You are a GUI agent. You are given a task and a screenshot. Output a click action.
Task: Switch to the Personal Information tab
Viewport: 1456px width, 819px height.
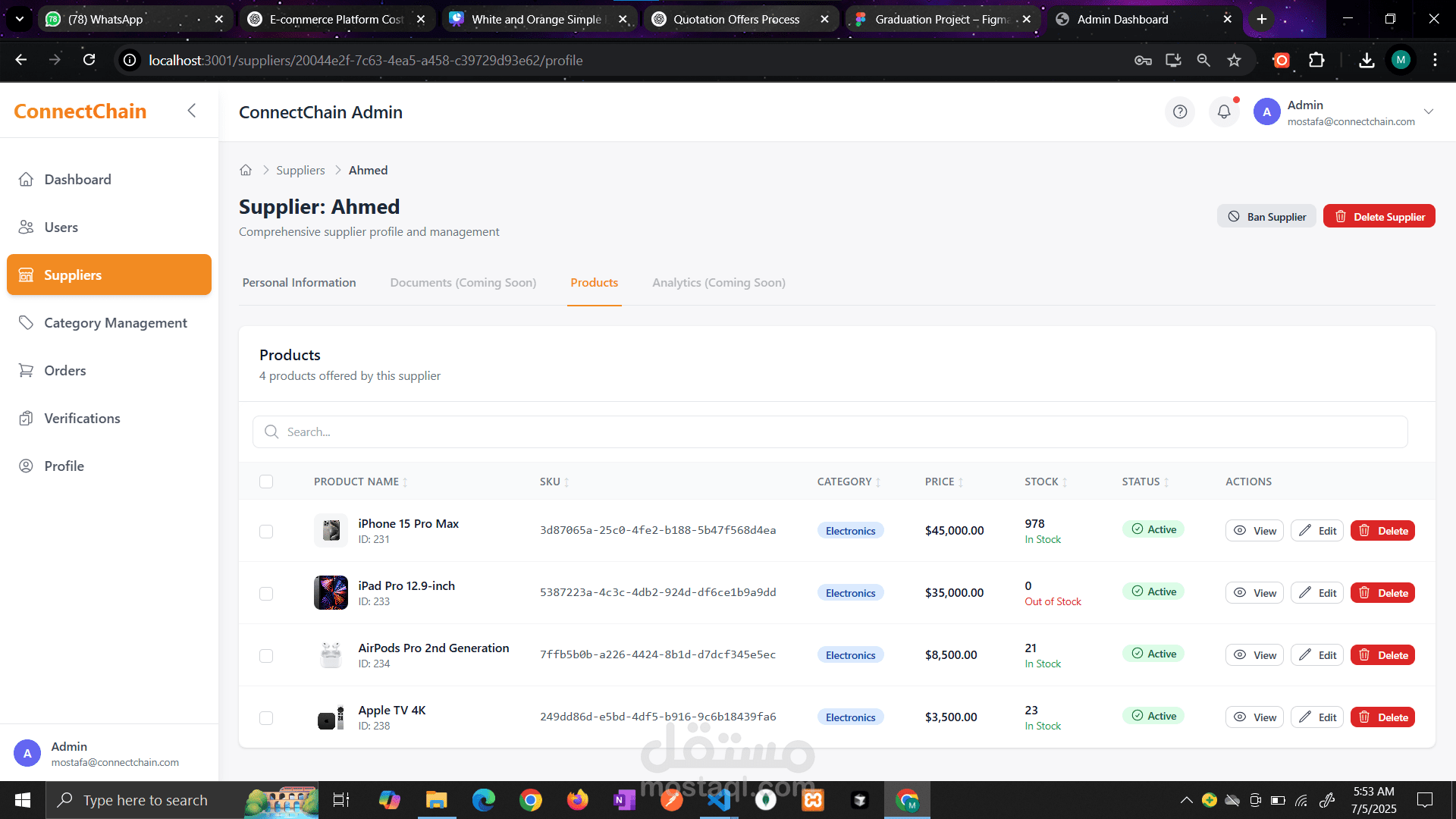tap(299, 283)
